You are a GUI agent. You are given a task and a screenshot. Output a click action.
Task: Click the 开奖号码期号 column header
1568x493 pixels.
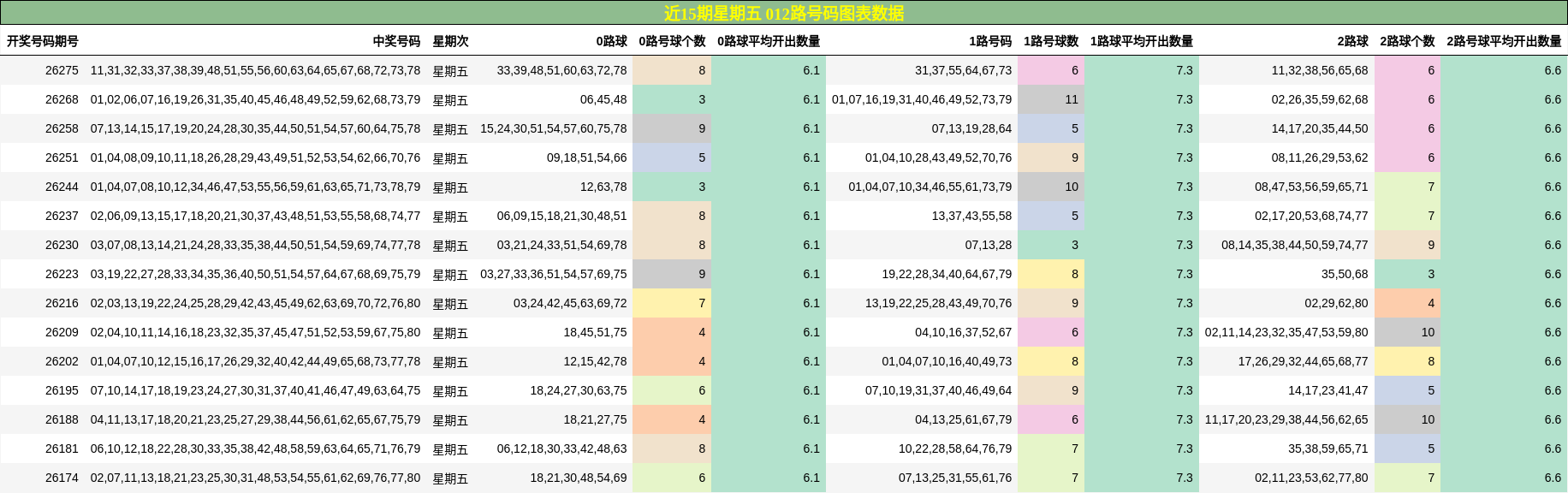[43, 41]
